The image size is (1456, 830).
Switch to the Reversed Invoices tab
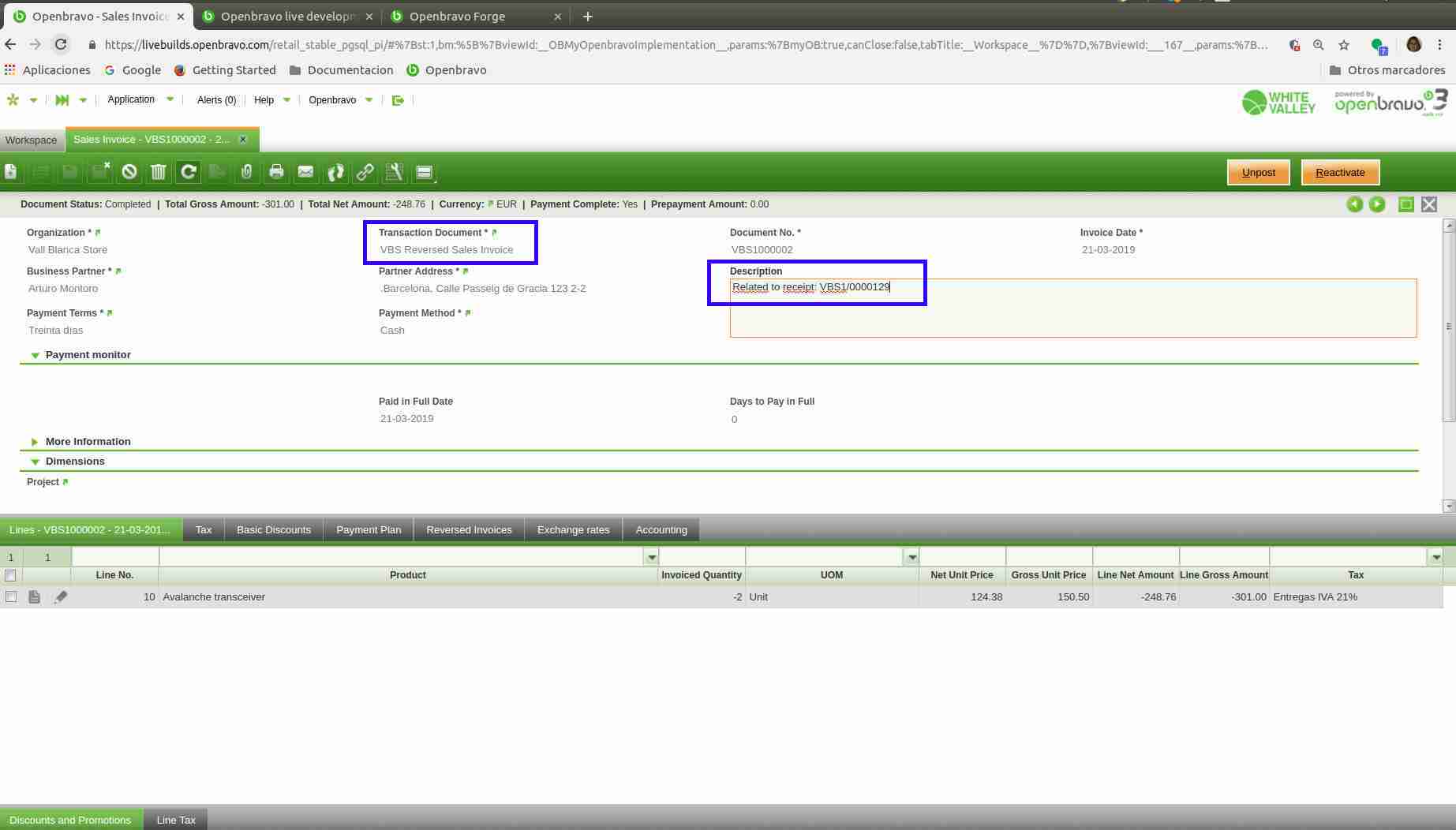tap(469, 530)
